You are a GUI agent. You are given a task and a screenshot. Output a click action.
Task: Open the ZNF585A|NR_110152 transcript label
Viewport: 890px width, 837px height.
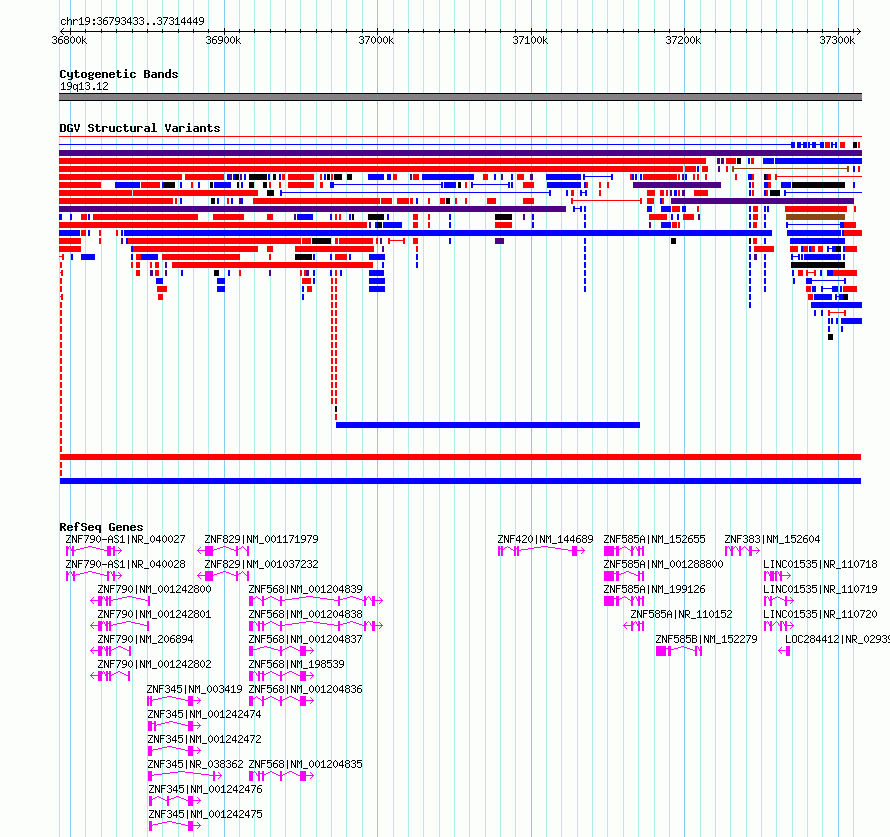(x=682, y=614)
